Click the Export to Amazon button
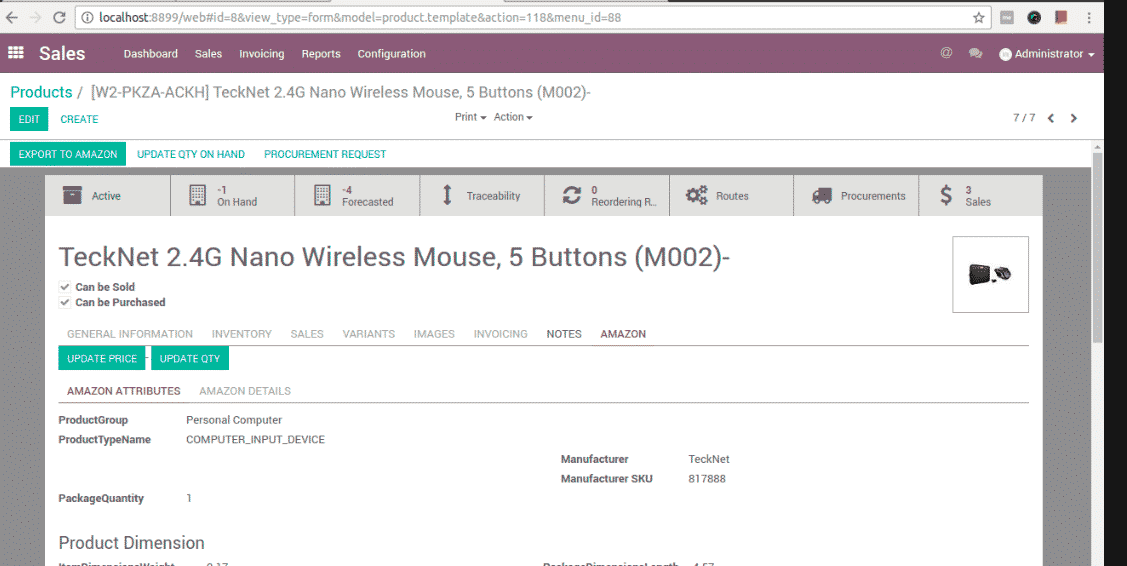This screenshot has height=566, width=1127. [x=68, y=154]
